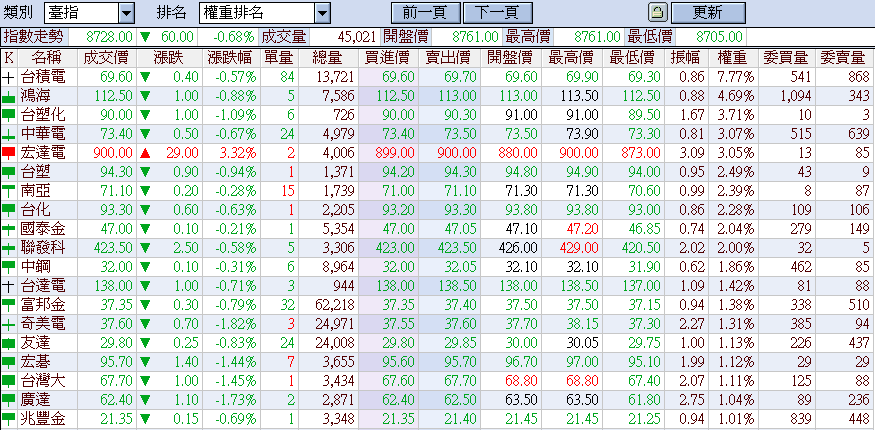Sort by 名稱 column header

(x=46, y=57)
